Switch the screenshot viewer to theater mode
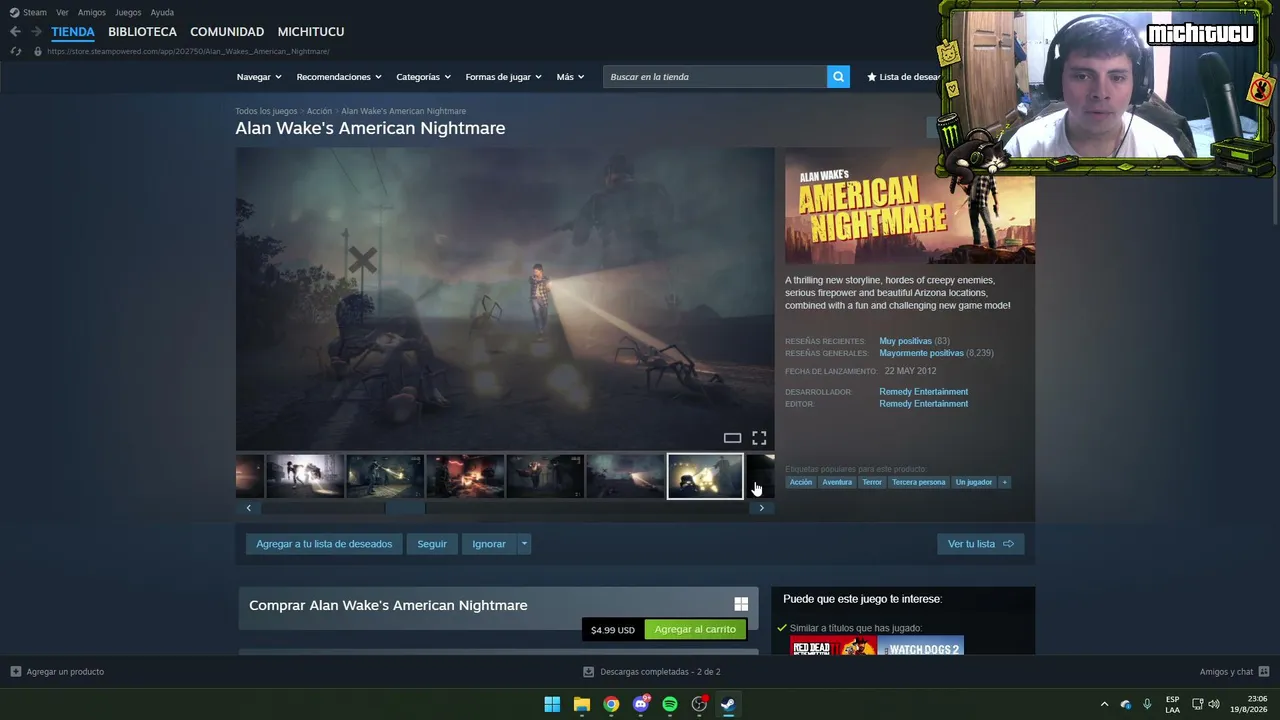 (x=732, y=438)
